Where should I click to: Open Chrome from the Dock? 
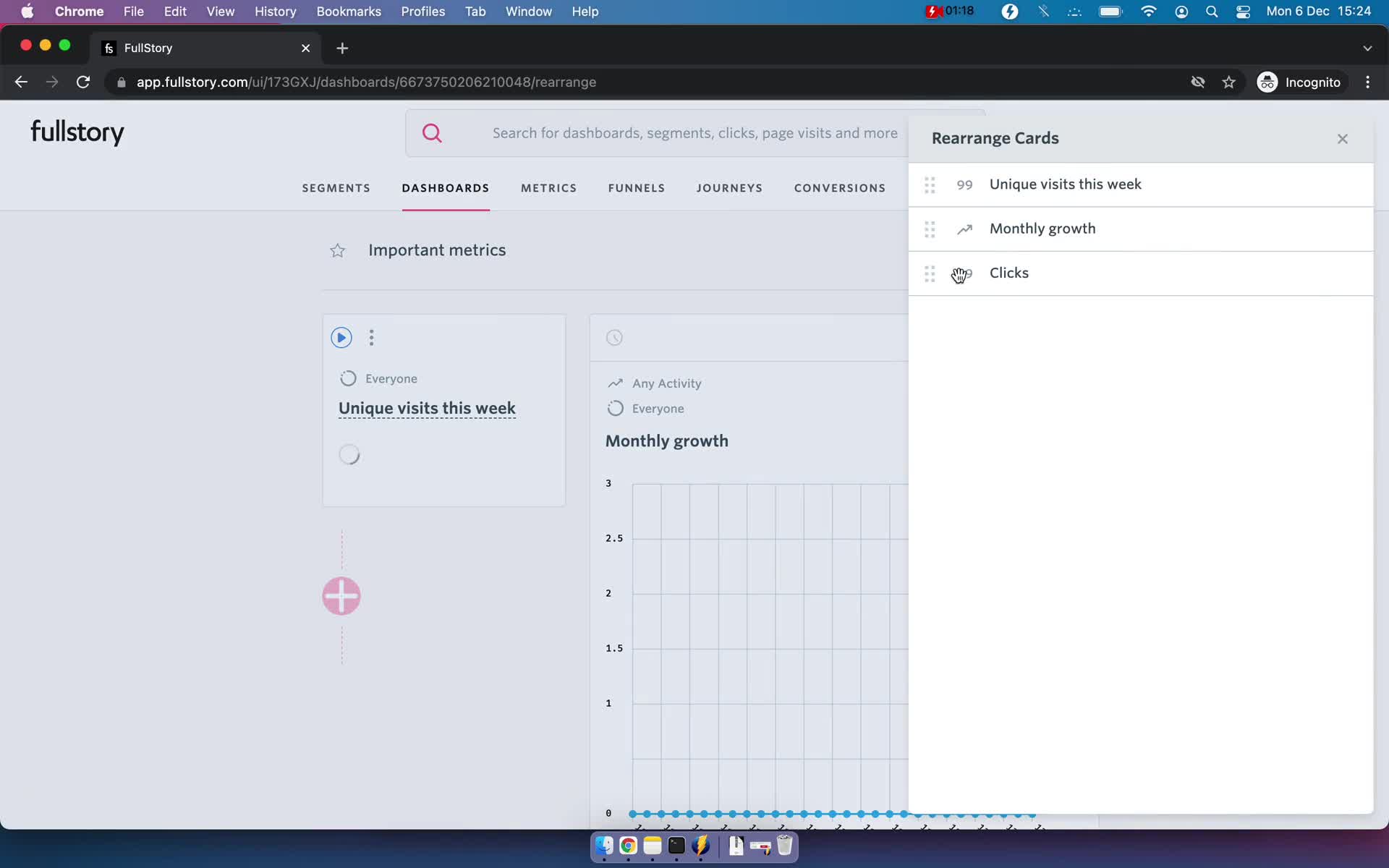click(628, 846)
